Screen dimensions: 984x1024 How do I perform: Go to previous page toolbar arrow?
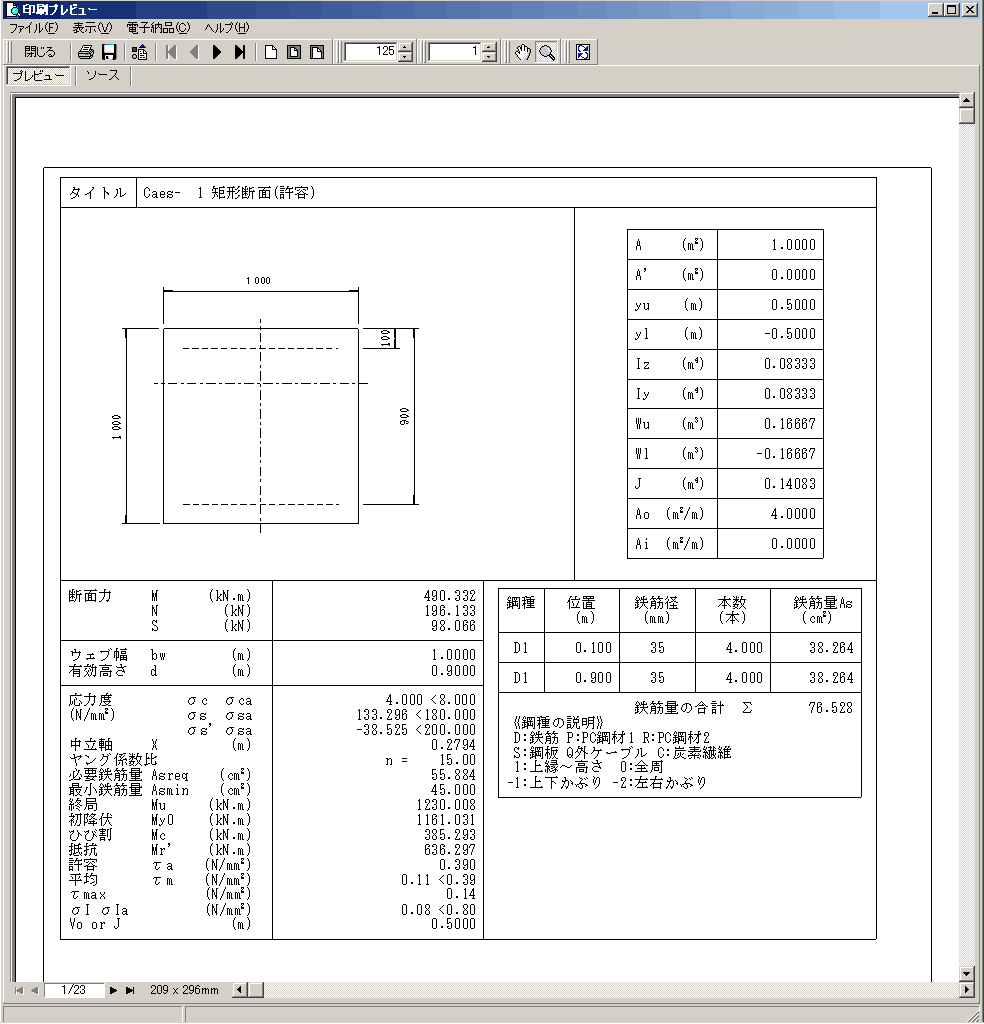pos(194,52)
